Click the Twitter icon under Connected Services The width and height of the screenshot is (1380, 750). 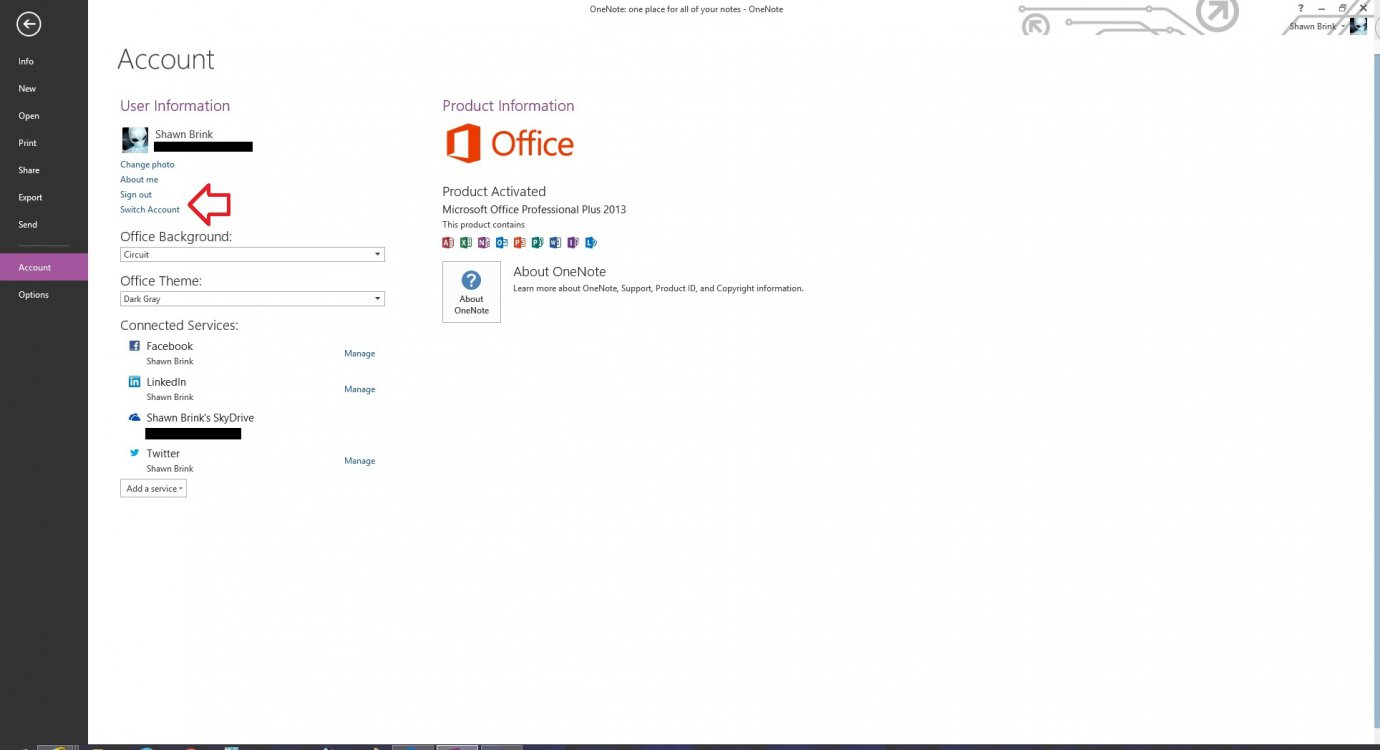pyautogui.click(x=134, y=452)
